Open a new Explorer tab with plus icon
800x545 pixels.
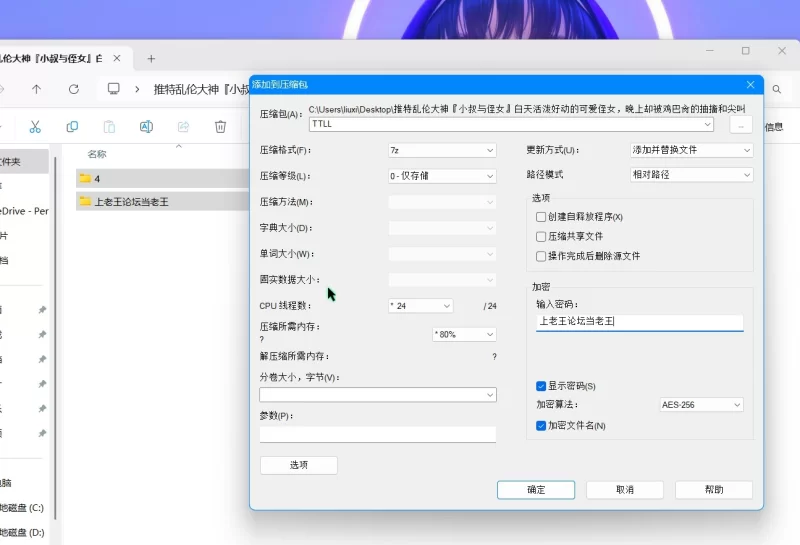click(x=151, y=59)
